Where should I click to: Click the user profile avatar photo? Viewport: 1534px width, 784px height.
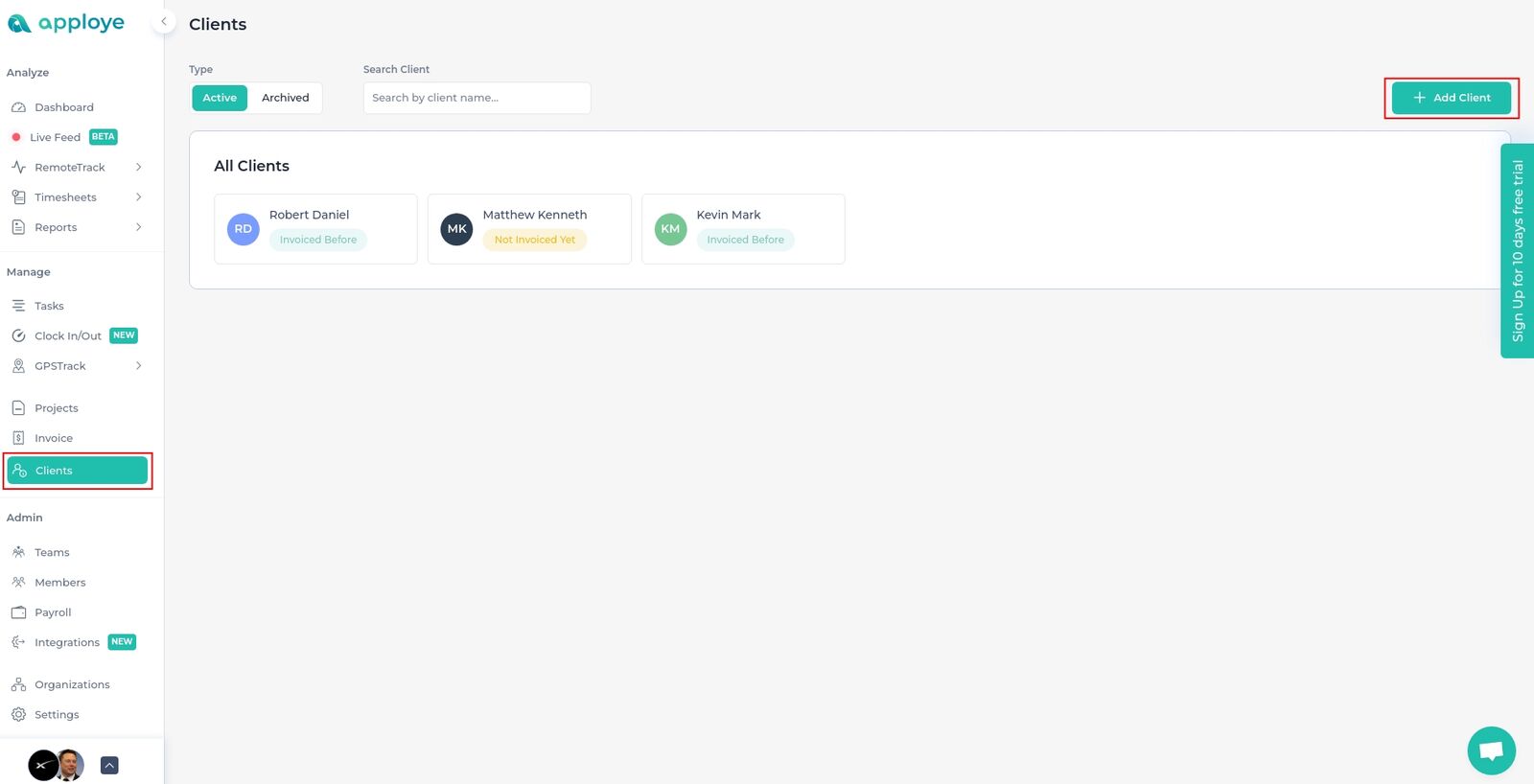point(70,765)
